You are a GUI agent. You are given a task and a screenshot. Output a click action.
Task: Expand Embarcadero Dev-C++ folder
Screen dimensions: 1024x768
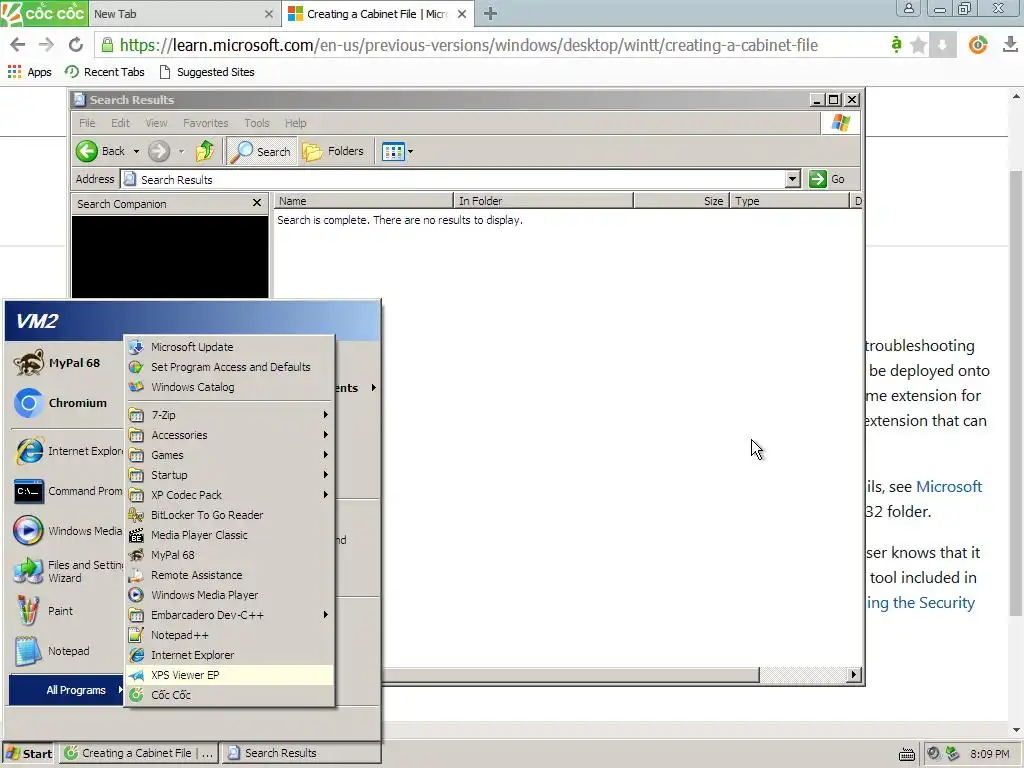[x=229, y=615]
